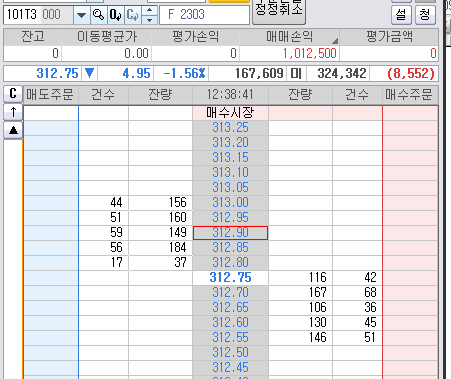451x379 pixels.
Task: Select price 313.20 in the ladder
Action: click(x=230, y=143)
